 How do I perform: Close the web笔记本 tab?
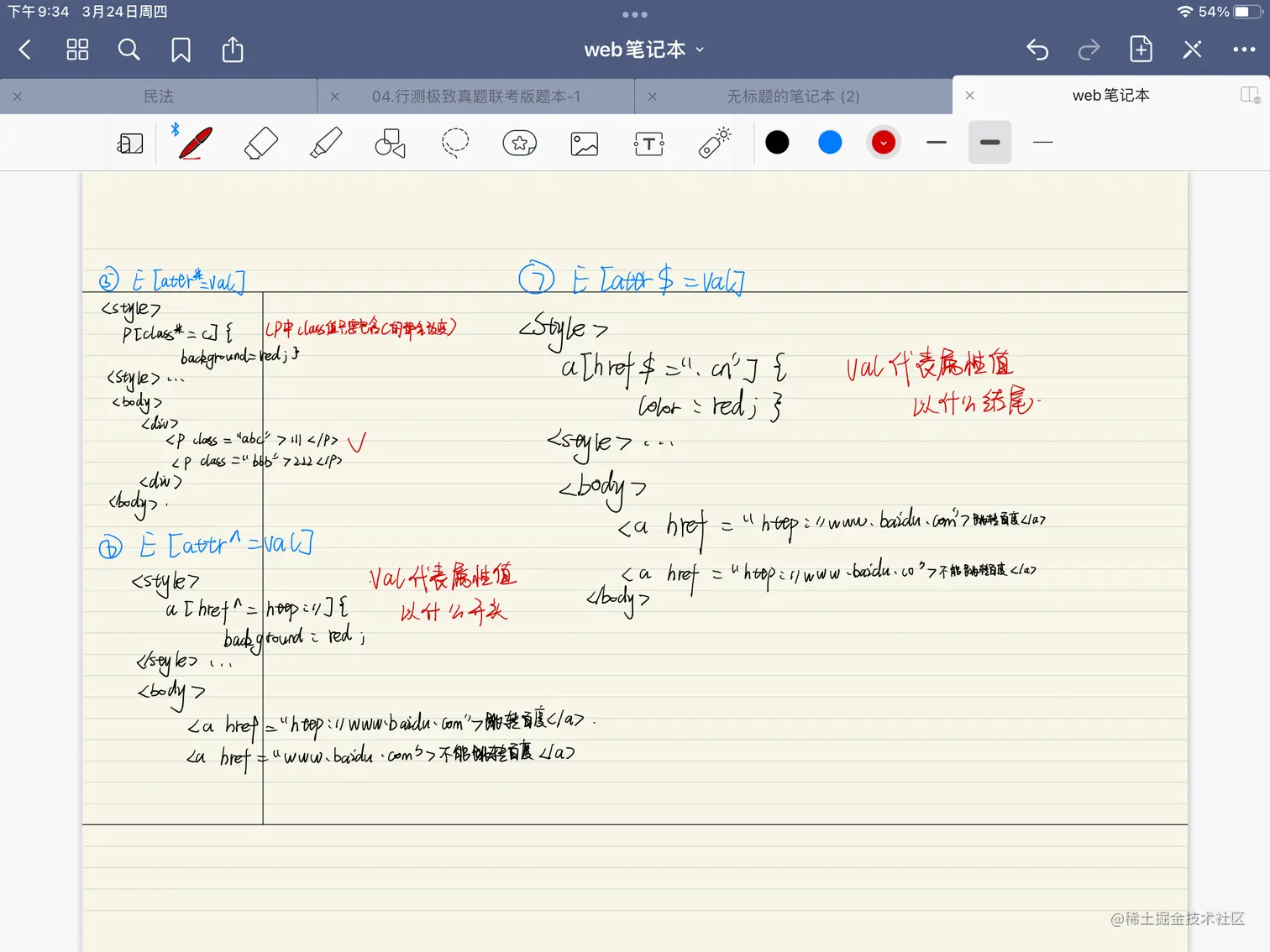[970, 95]
